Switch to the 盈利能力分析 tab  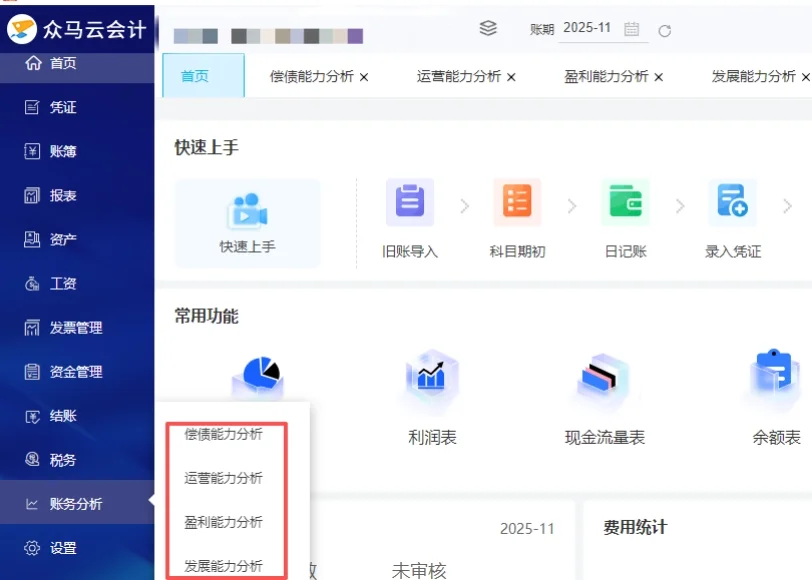coord(606,77)
